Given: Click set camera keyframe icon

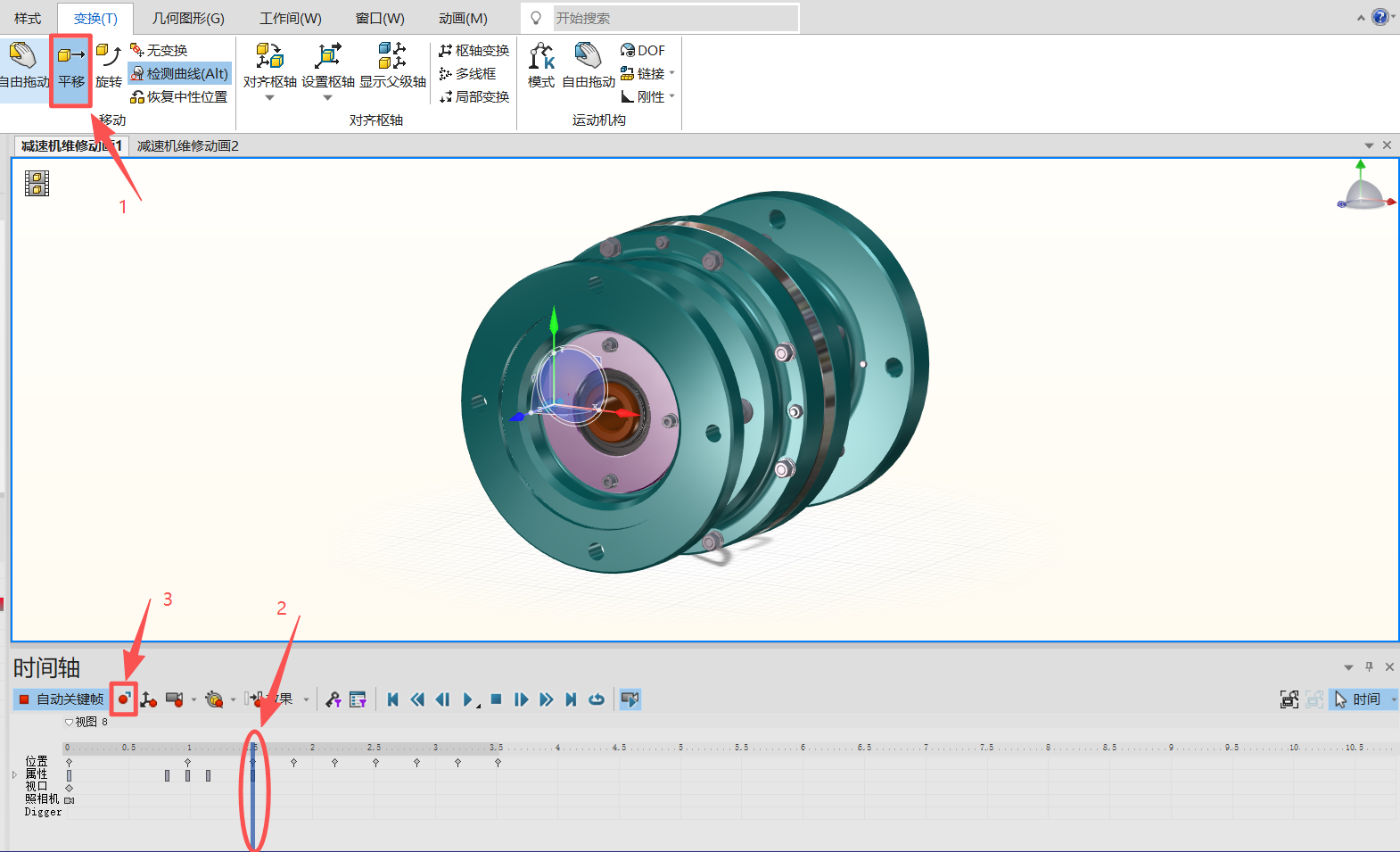Looking at the screenshot, I should point(175,699).
